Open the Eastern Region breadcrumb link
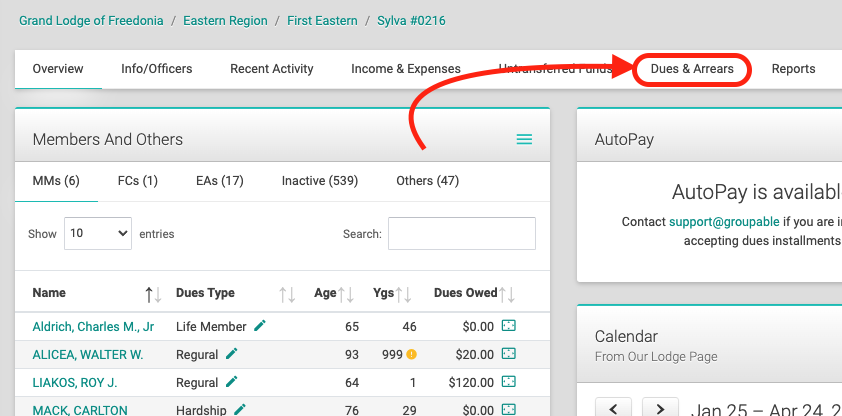The height and width of the screenshot is (416, 842). pyautogui.click(x=225, y=21)
